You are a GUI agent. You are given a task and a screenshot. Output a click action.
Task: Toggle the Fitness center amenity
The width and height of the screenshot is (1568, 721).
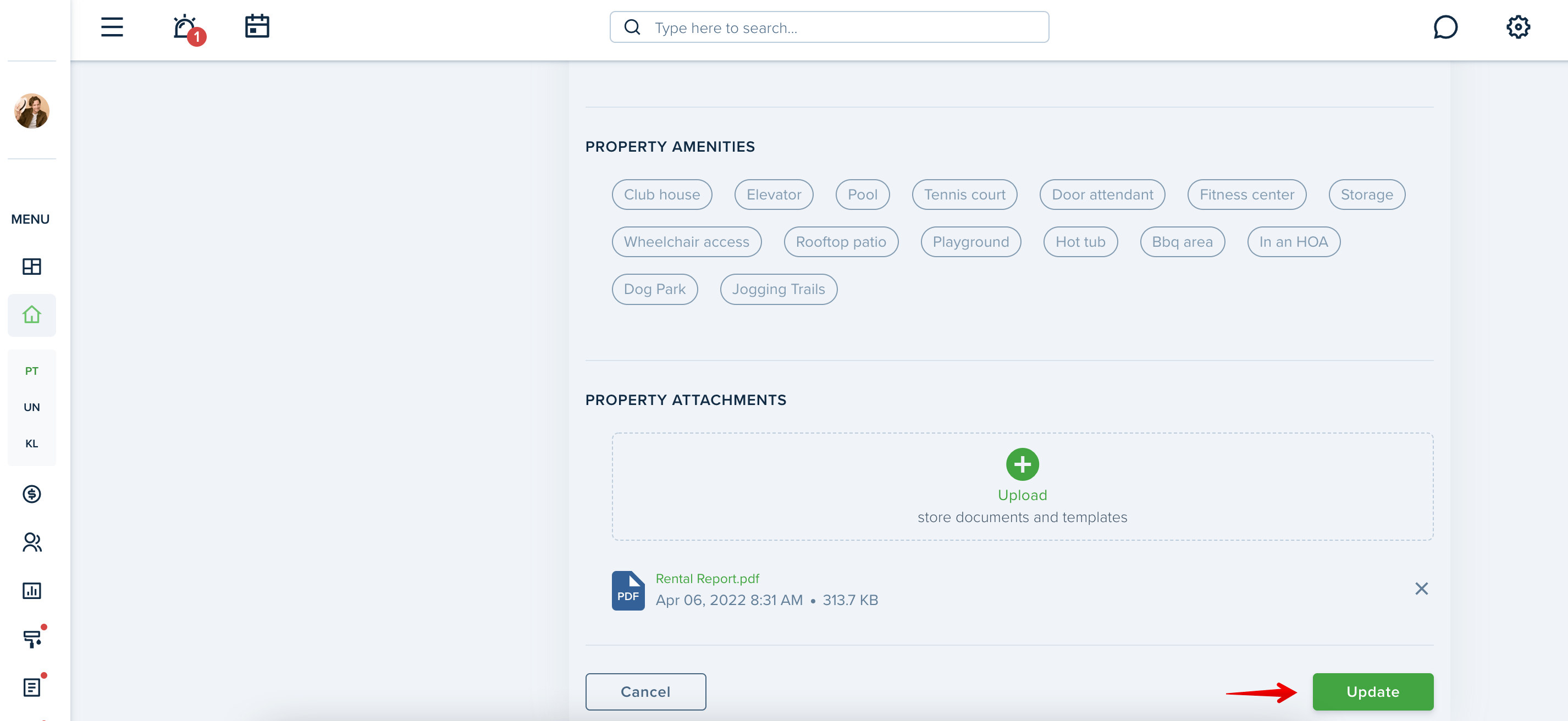tap(1246, 195)
